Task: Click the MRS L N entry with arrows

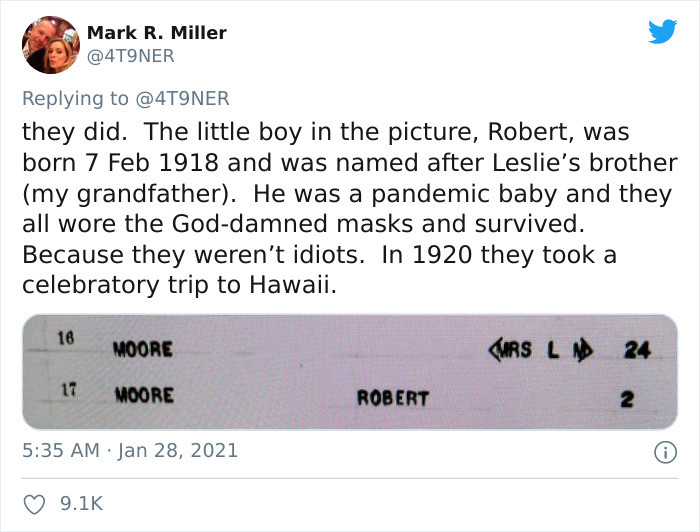Action: [x=541, y=350]
